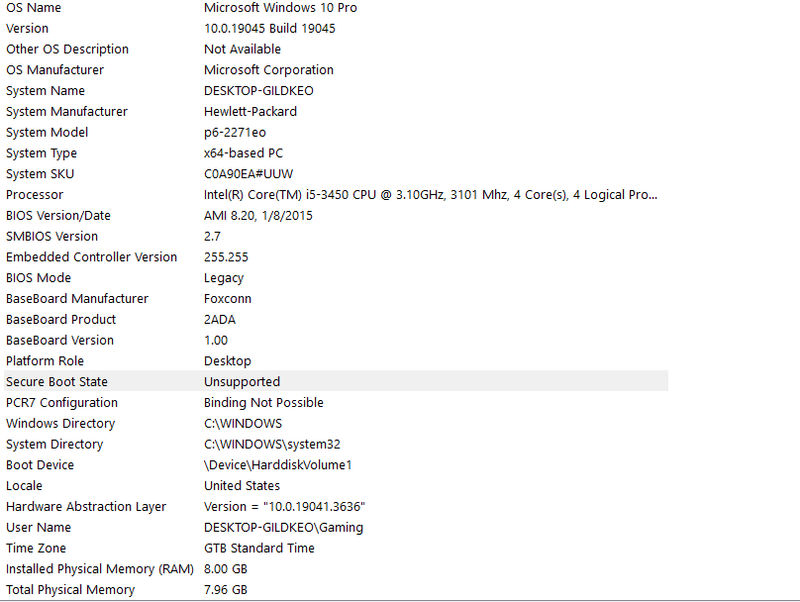This screenshot has width=800, height=602.
Task: Click the model value p6-2271eo
Action: [235, 133]
